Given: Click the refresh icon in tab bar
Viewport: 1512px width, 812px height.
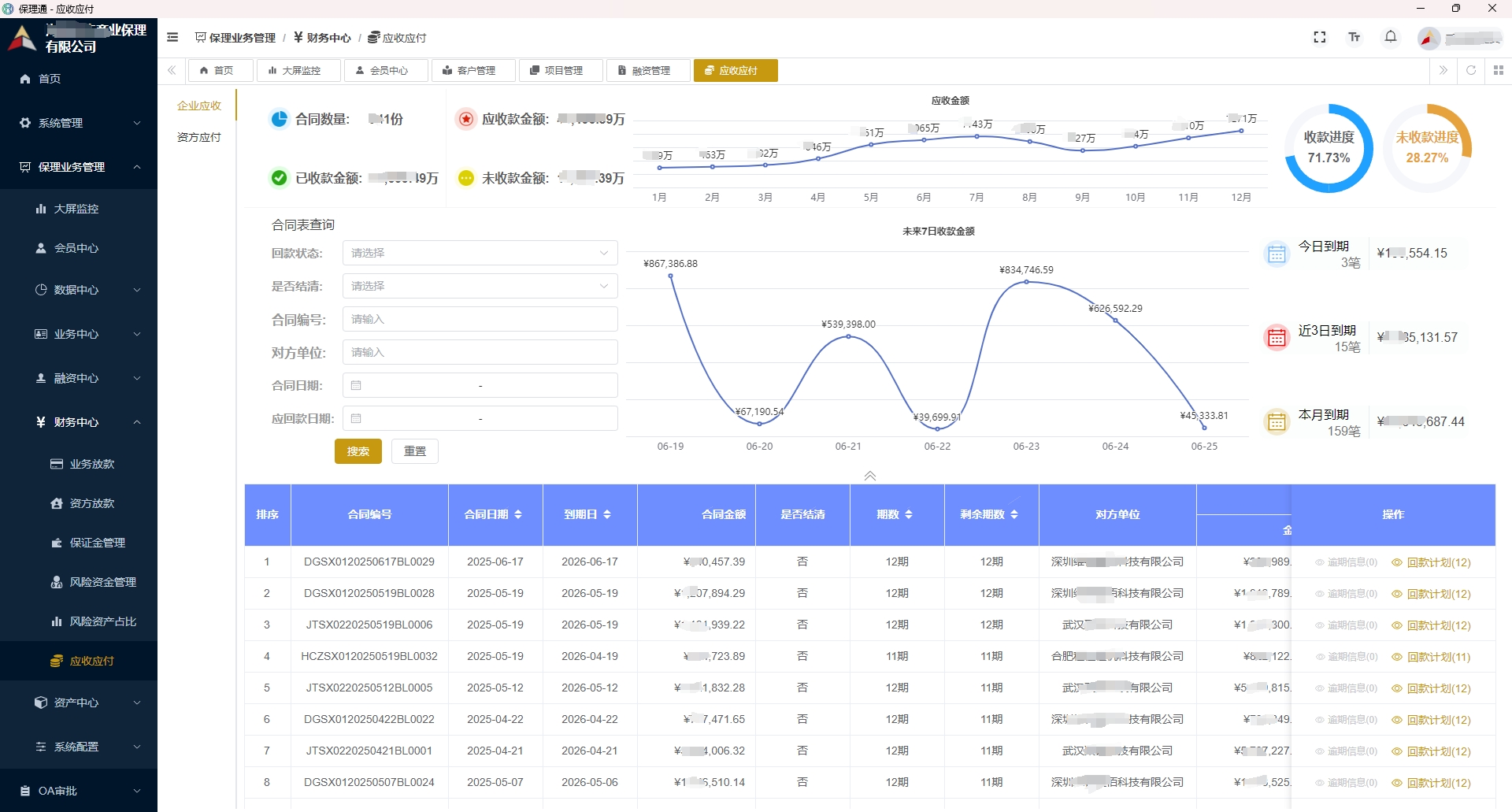Looking at the screenshot, I should click(1470, 70).
